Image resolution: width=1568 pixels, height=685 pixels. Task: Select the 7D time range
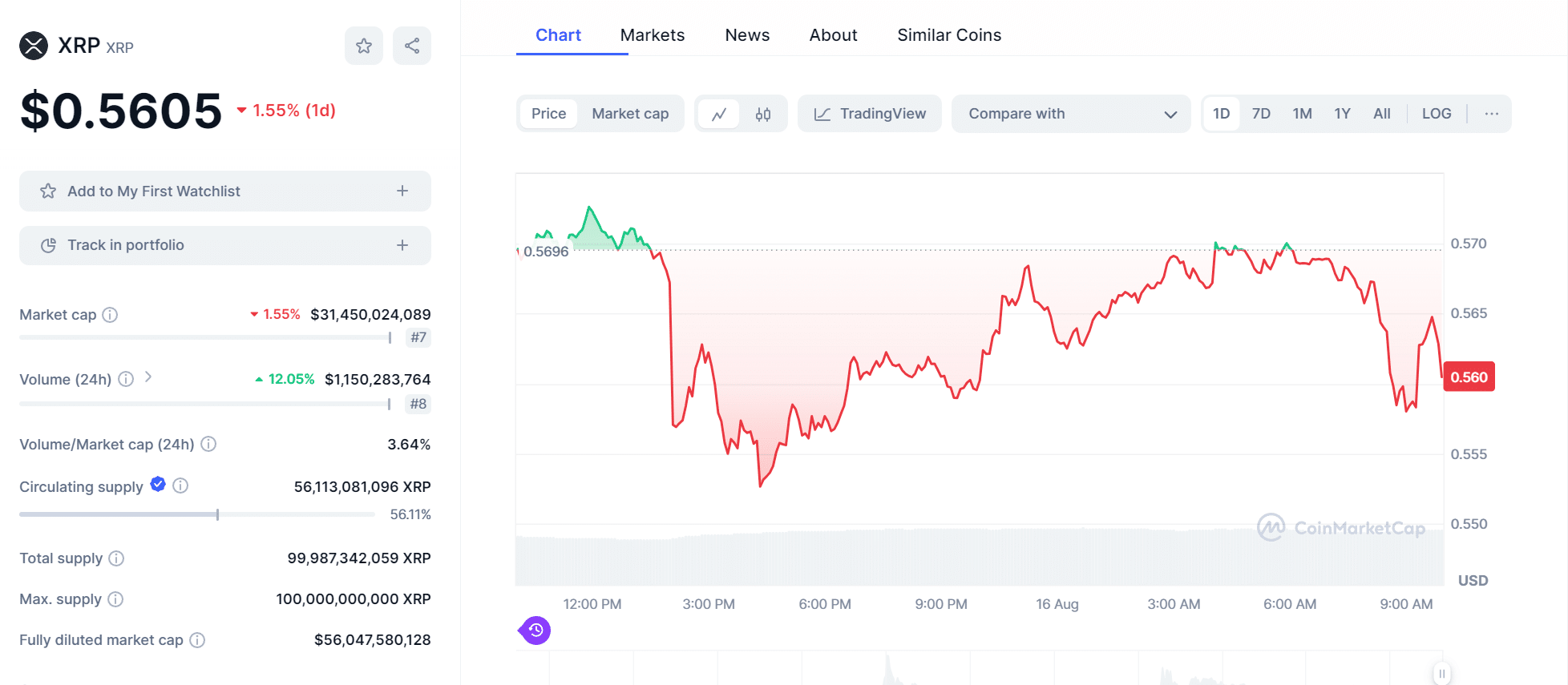click(x=1261, y=114)
